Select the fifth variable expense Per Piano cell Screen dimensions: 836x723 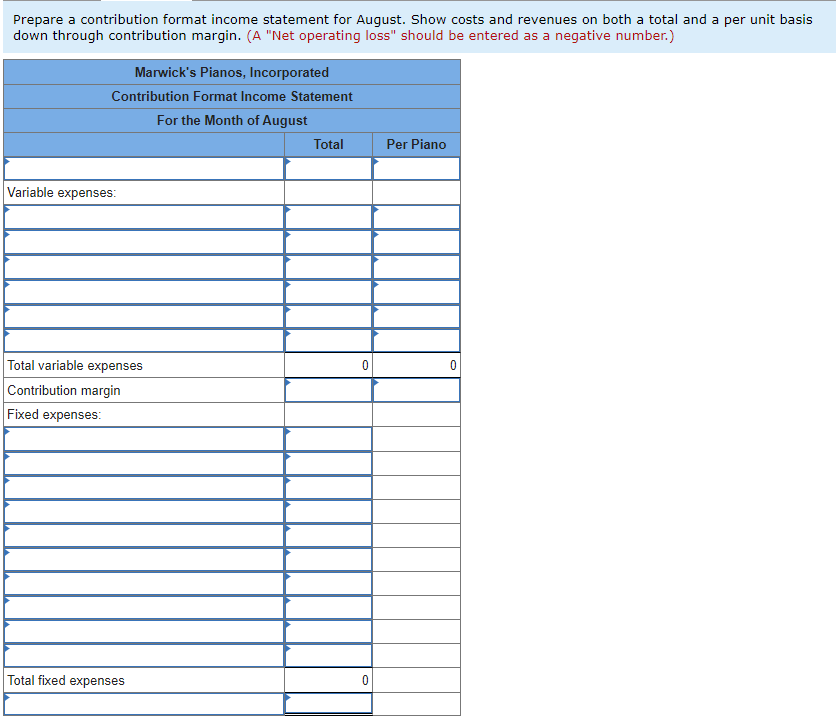416,316
